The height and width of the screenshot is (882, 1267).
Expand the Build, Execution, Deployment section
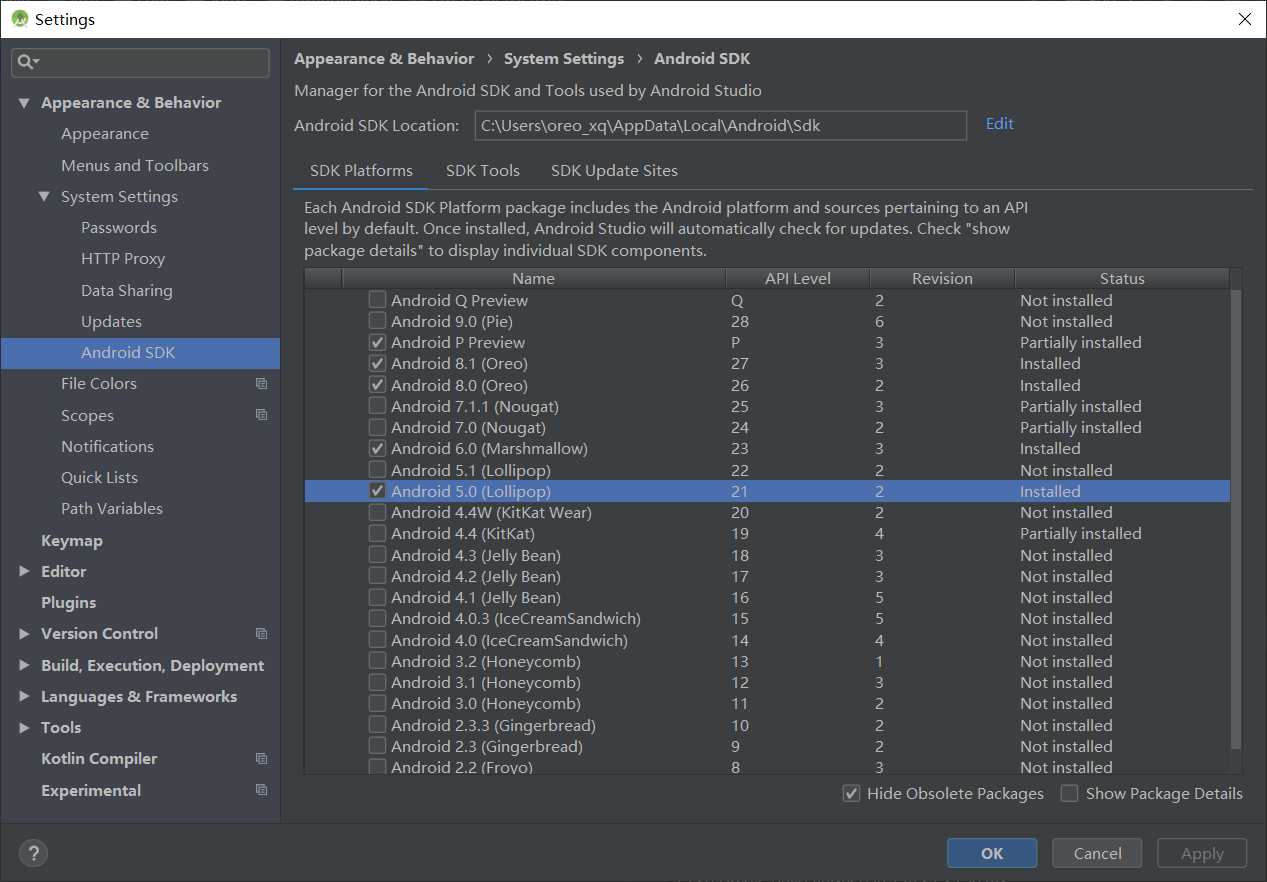click(24, 666)
